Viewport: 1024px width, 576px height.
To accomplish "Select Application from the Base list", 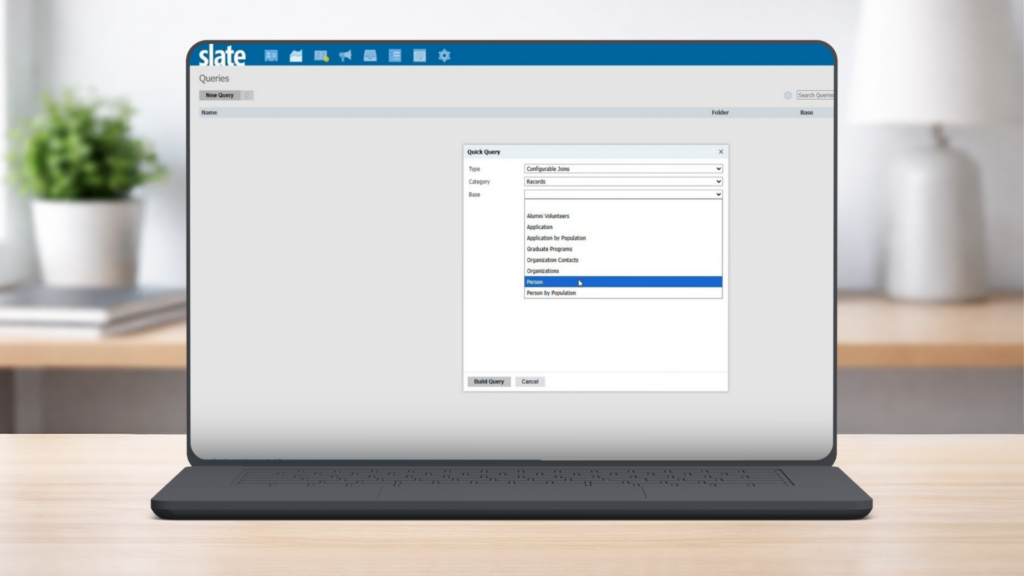I will tap(623, 227).
